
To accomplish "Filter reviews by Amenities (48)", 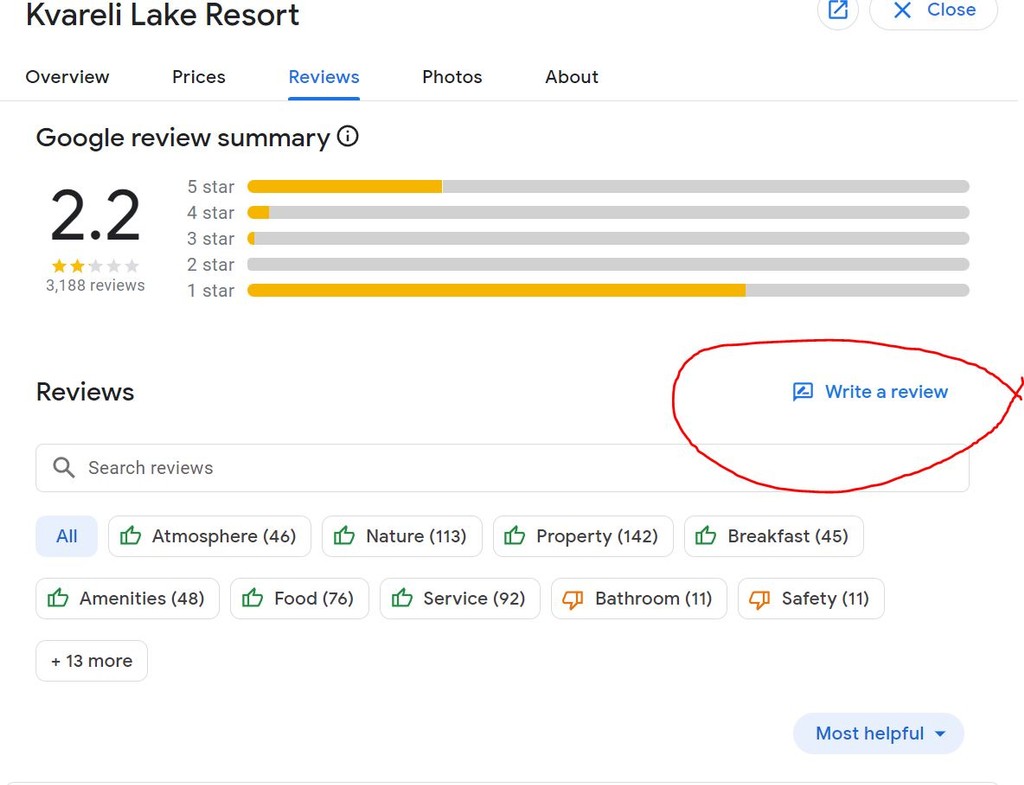I will pyautogui.click(x=127, y=598).
